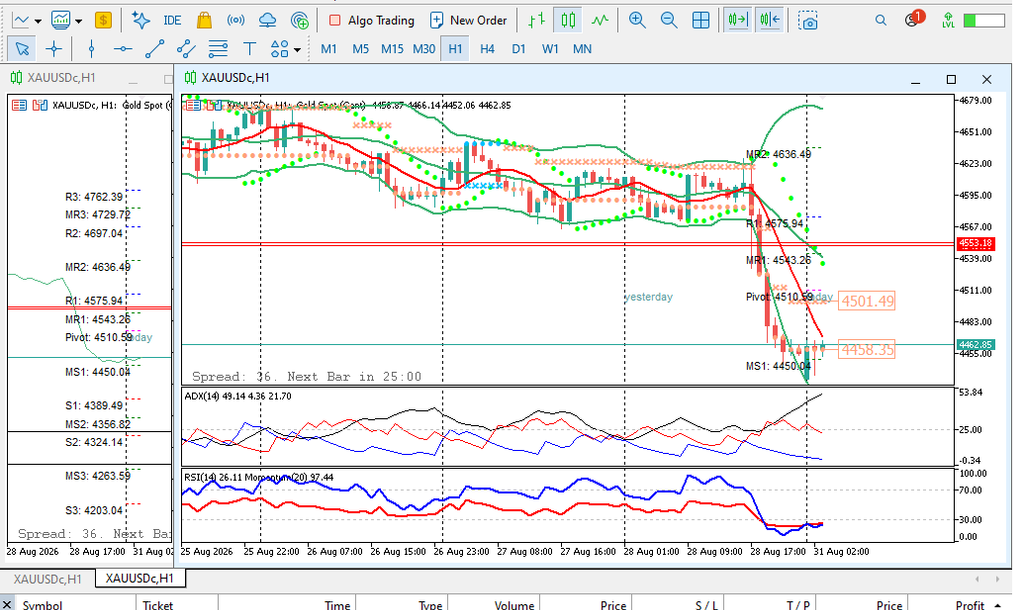Open the AI sparkle assistant icon
The height and width of the screenshot is (610, 1024).
point(140,20)
